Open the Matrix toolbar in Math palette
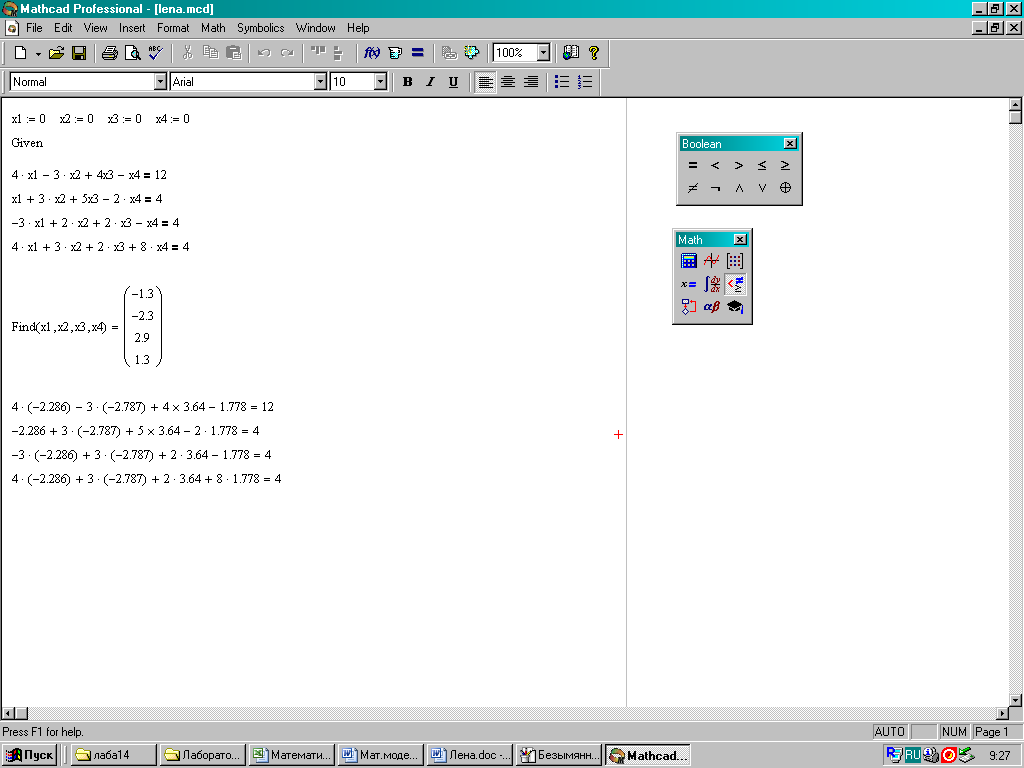1024x768 pixels. coord(735,261)
